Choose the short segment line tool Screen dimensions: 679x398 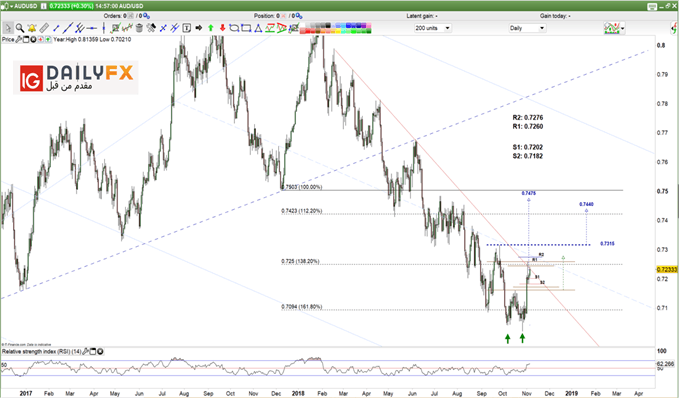[56, 28]
